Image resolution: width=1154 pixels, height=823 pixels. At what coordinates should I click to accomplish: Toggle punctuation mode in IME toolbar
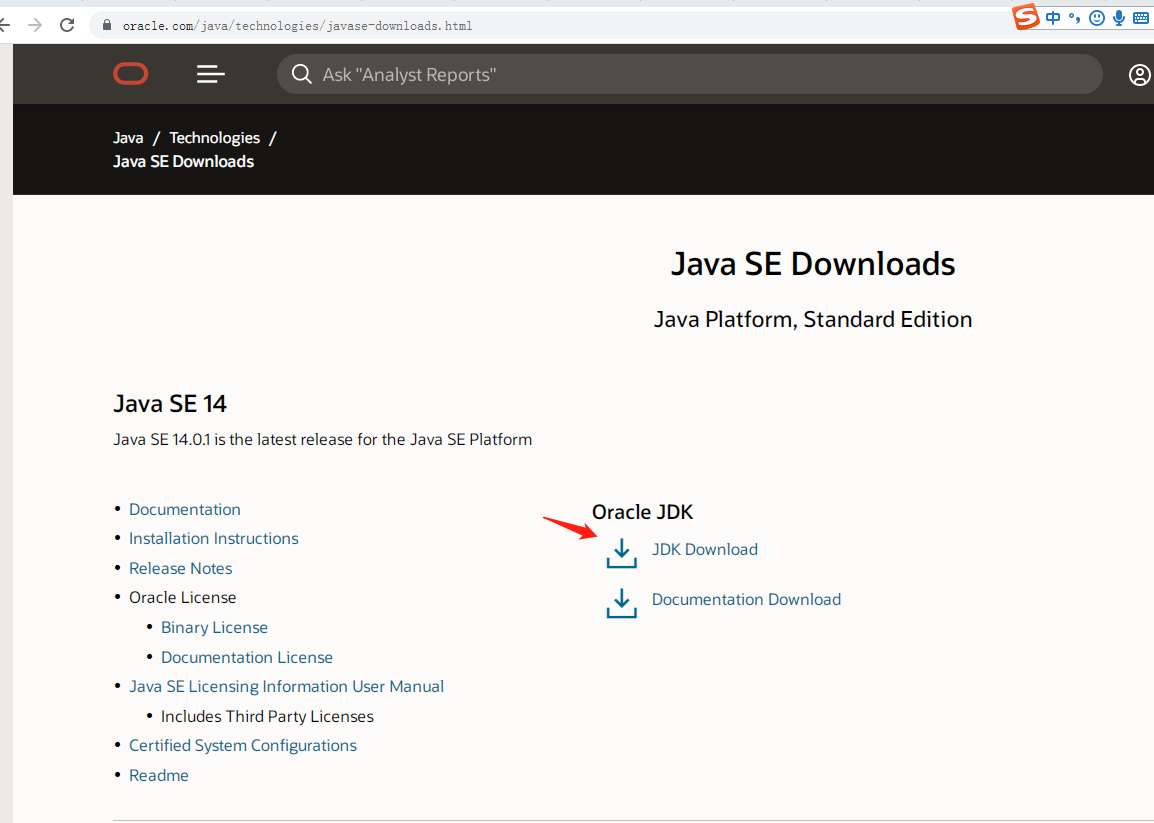point(1075,18)
